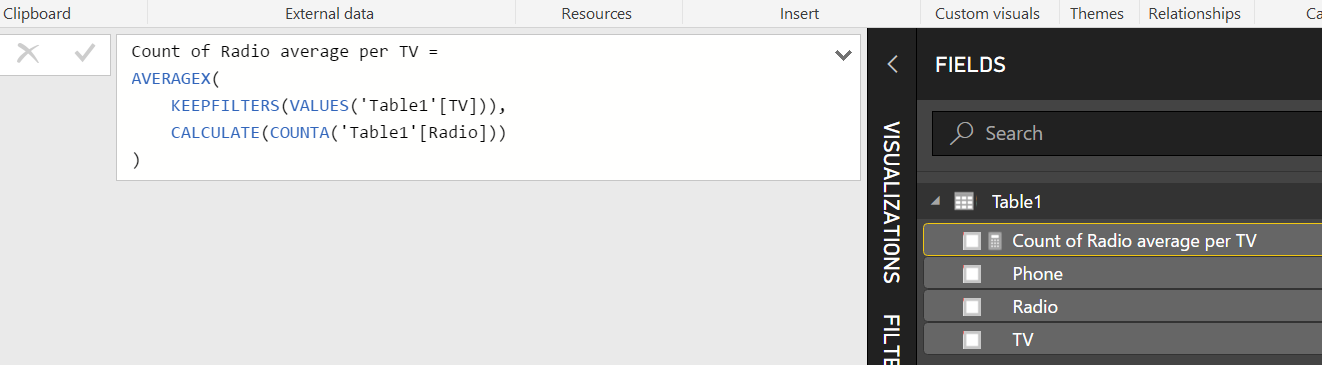The height and width of the screenshot is (365, 1322).
Task: Check the Phone field checkbox
Action: coord(972,274)
